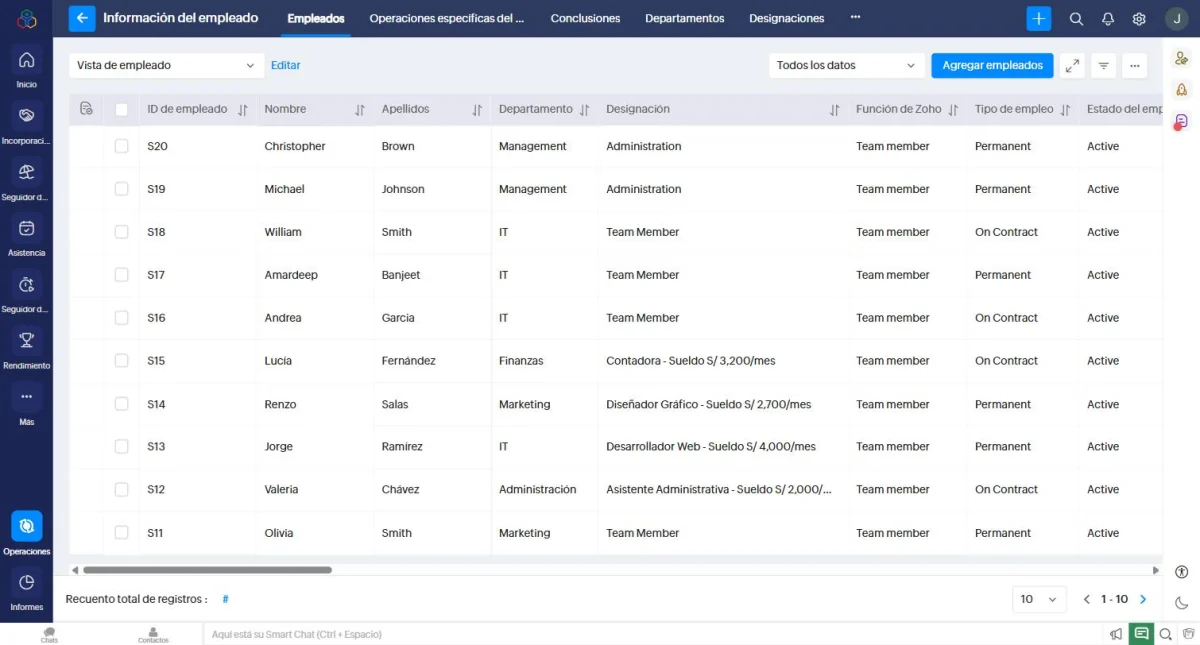This screenshot has width=1200, height=645.
Task: Click the blue plus quick-add button
Action: 1039,18
